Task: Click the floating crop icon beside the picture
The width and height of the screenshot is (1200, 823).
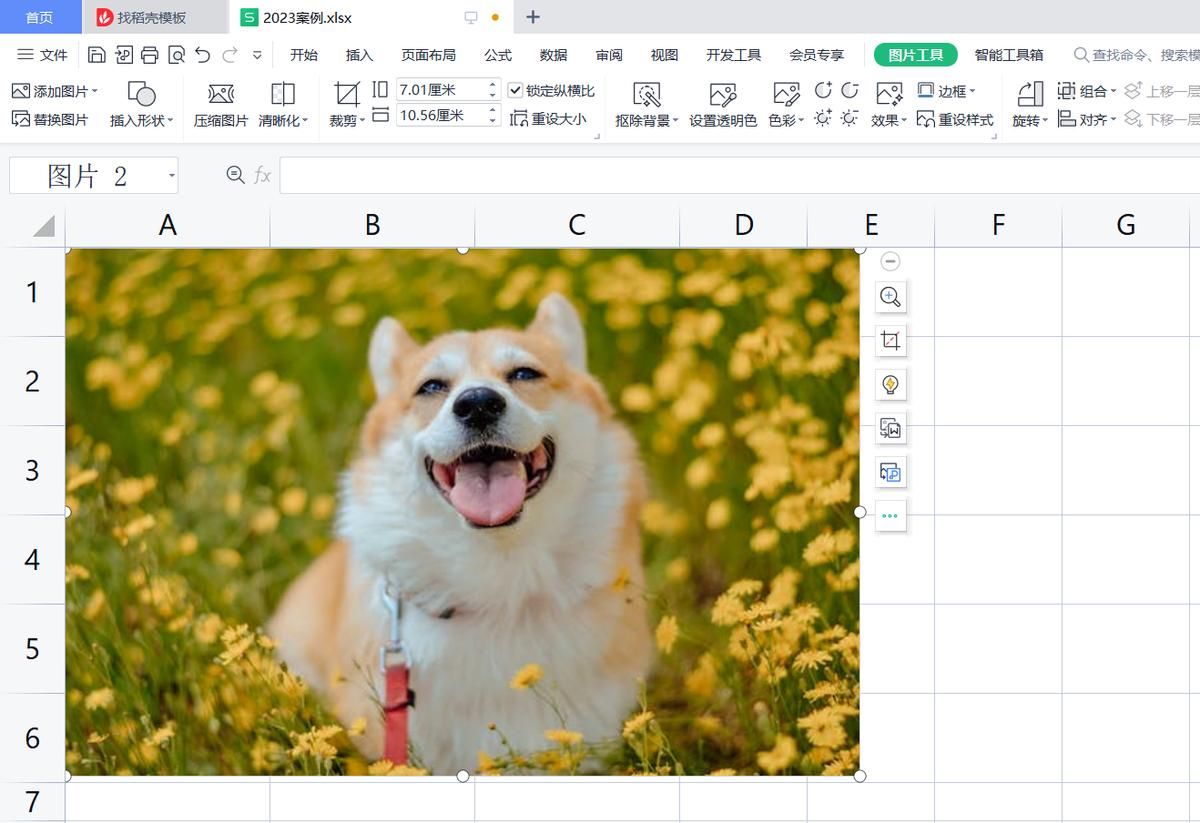Action: (890, 341)
